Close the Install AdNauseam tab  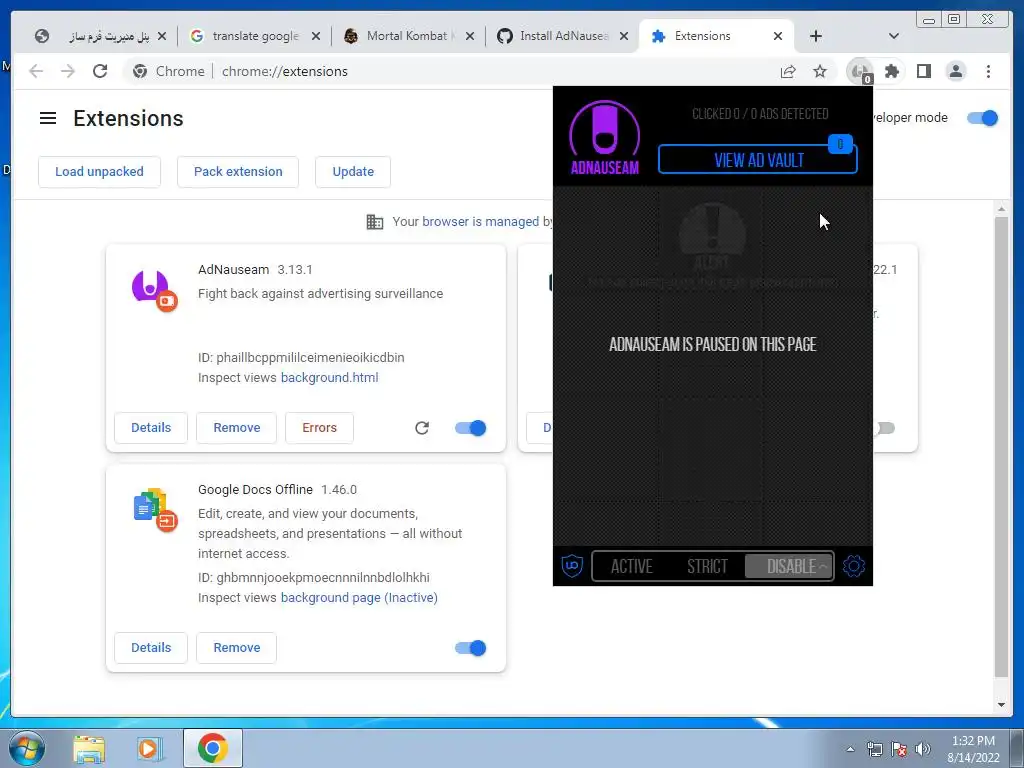624,36
